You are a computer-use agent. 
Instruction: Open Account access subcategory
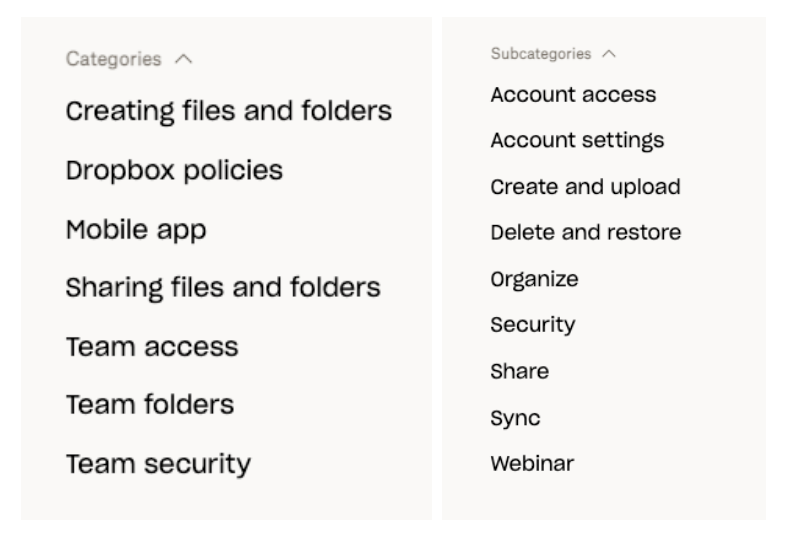pyautogui.click(x=573, y=95)
